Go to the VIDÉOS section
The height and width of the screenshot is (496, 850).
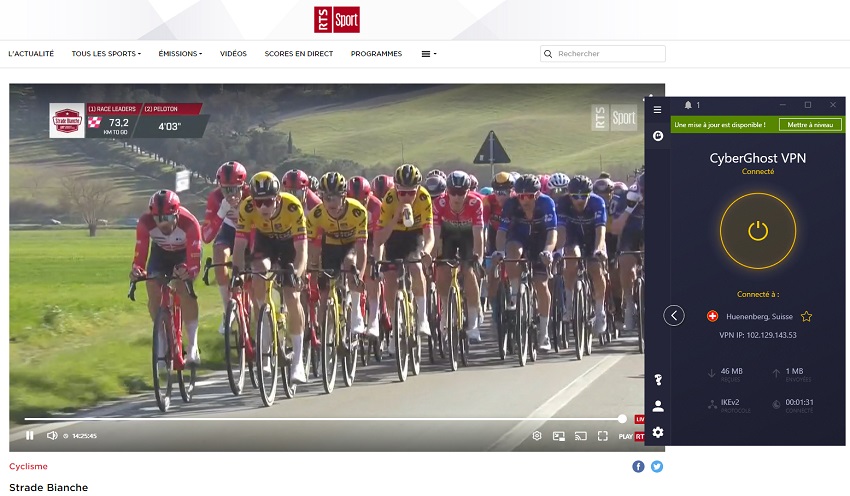[x=233, y=54]
